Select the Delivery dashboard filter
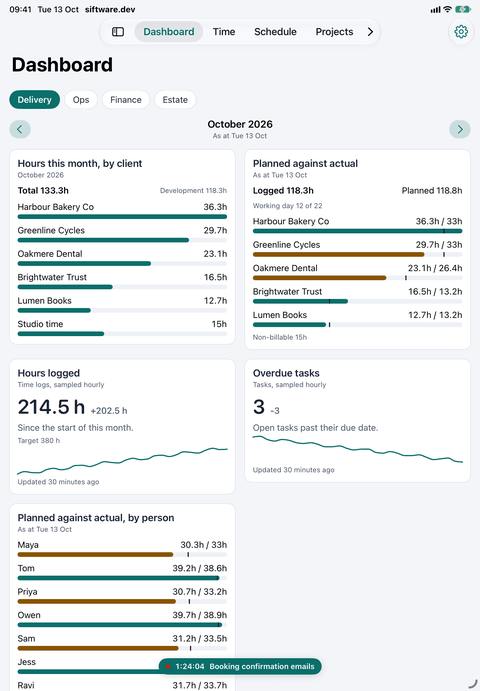The height and width of the screenshot is (691, 480). coord(34,100)
